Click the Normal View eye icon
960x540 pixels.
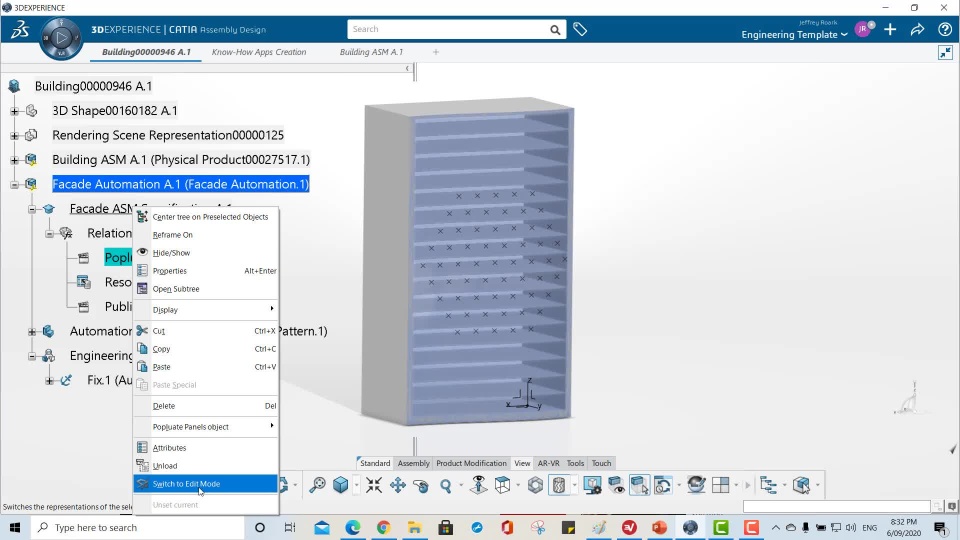(479, 485)
